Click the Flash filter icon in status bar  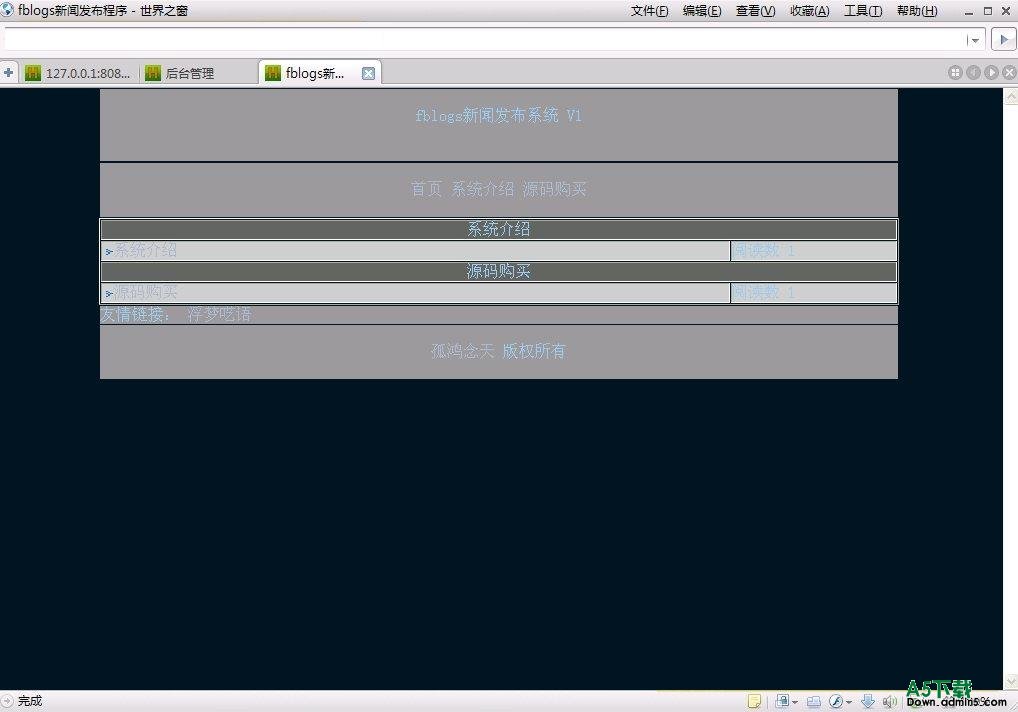pyautogui.click(x=836, y=701)
